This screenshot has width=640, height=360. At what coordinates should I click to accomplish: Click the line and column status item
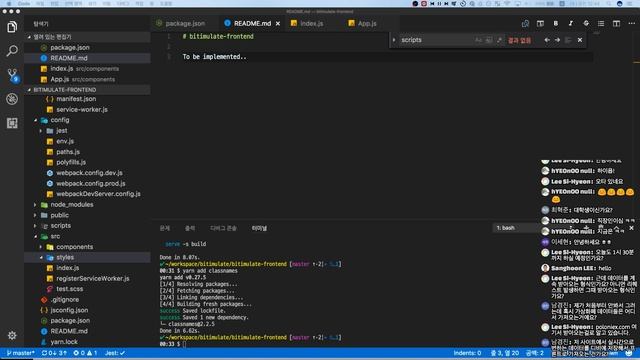504,353
